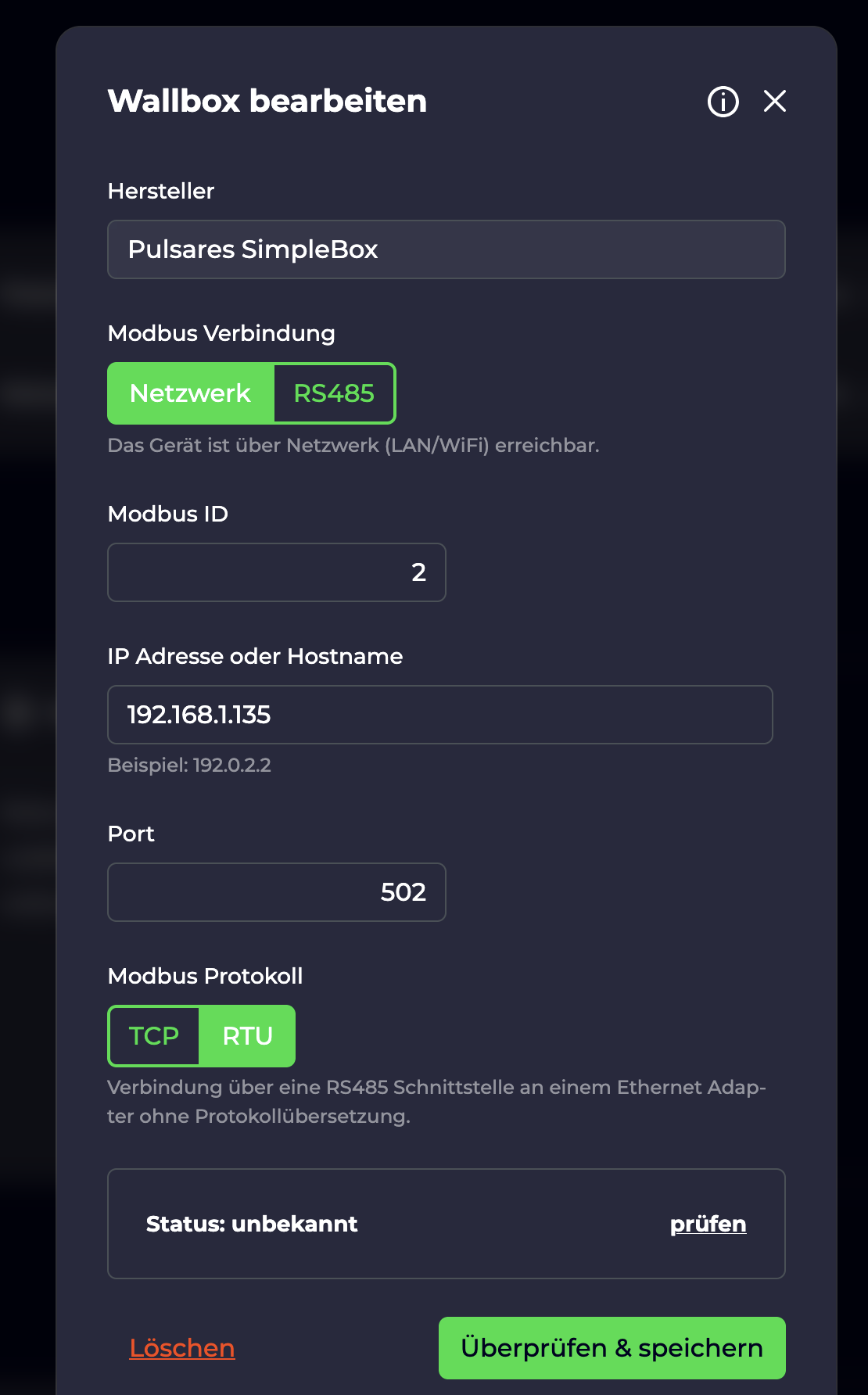Click the IP address field showing 192.168.1.135
This screenshot has height=1395, width=868.
click(x=439, y=715)
